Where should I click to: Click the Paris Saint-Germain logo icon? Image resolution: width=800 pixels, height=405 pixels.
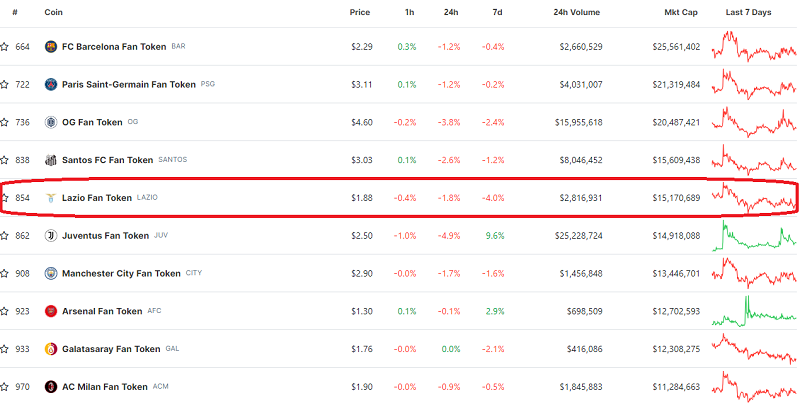[51, 85]
